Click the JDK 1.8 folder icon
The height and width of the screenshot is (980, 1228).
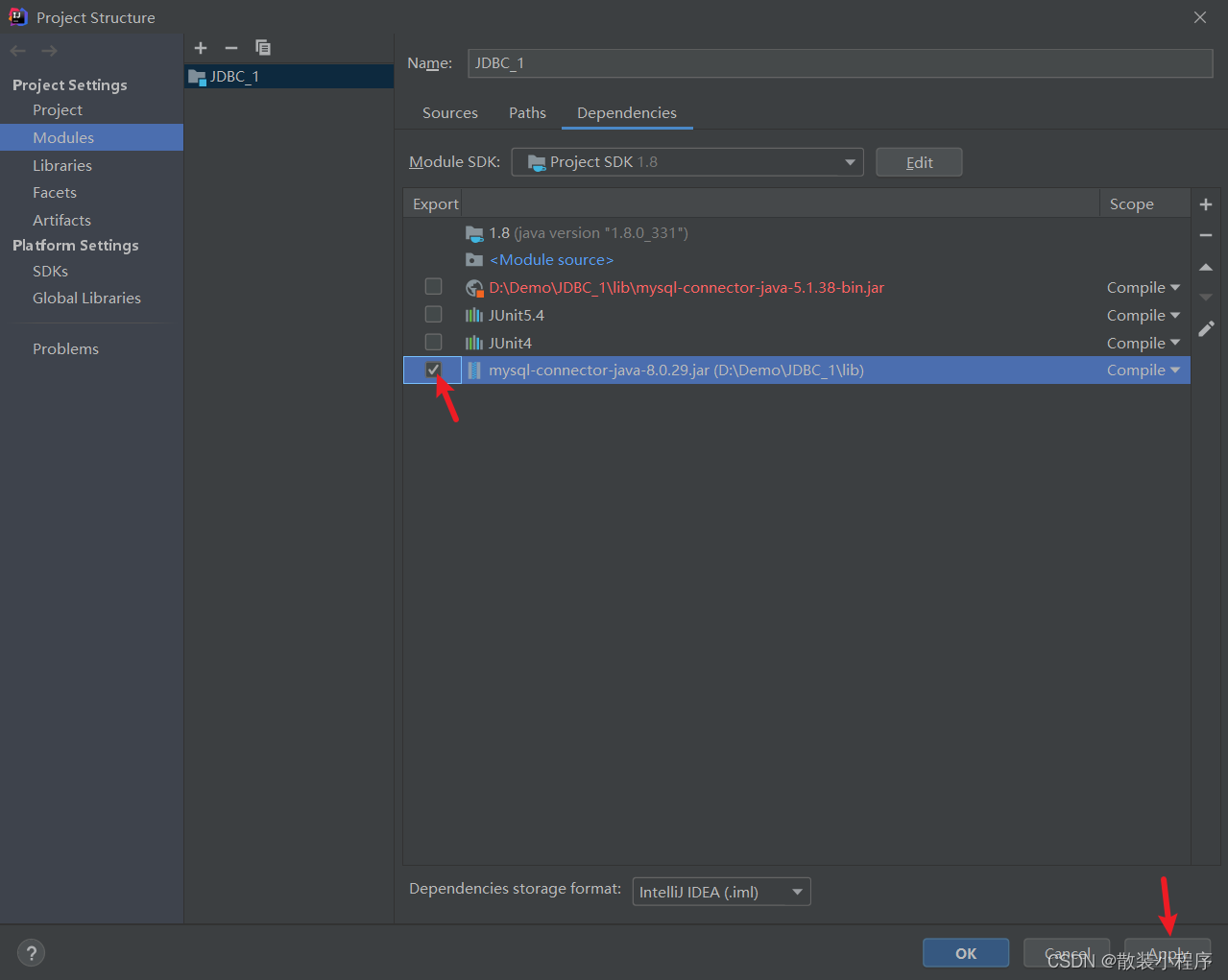coord(474,233)
